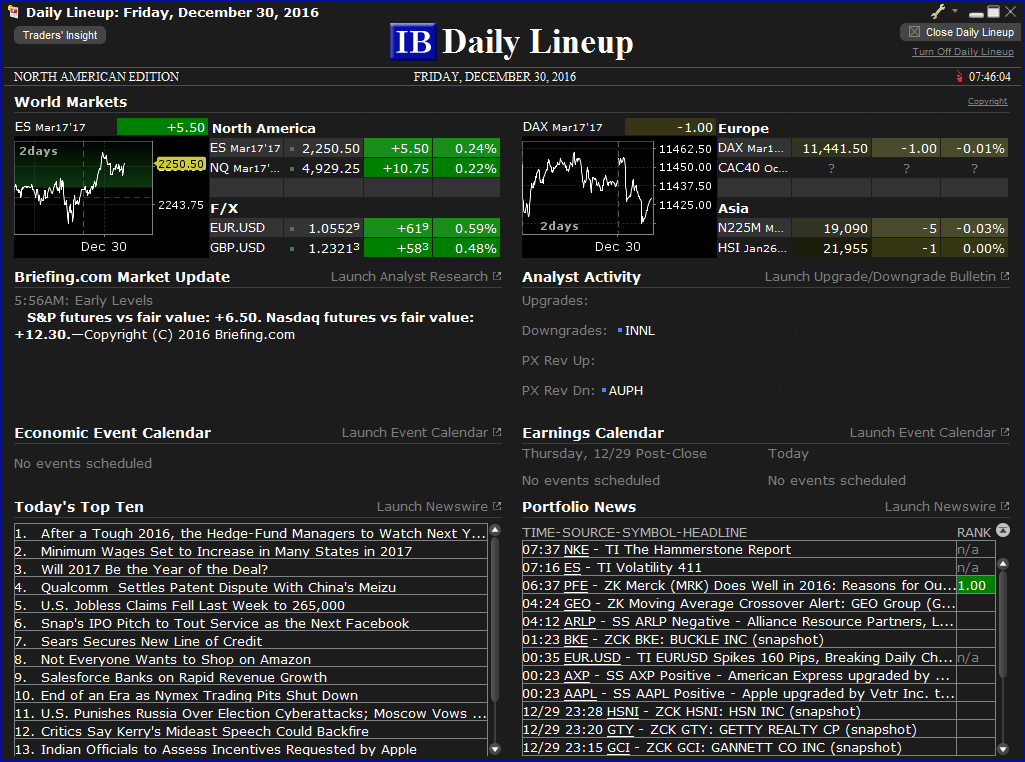The image size is (1025, 762).
Task: Click the Turn Off Daily Lineup link
Action: point(963,52)
